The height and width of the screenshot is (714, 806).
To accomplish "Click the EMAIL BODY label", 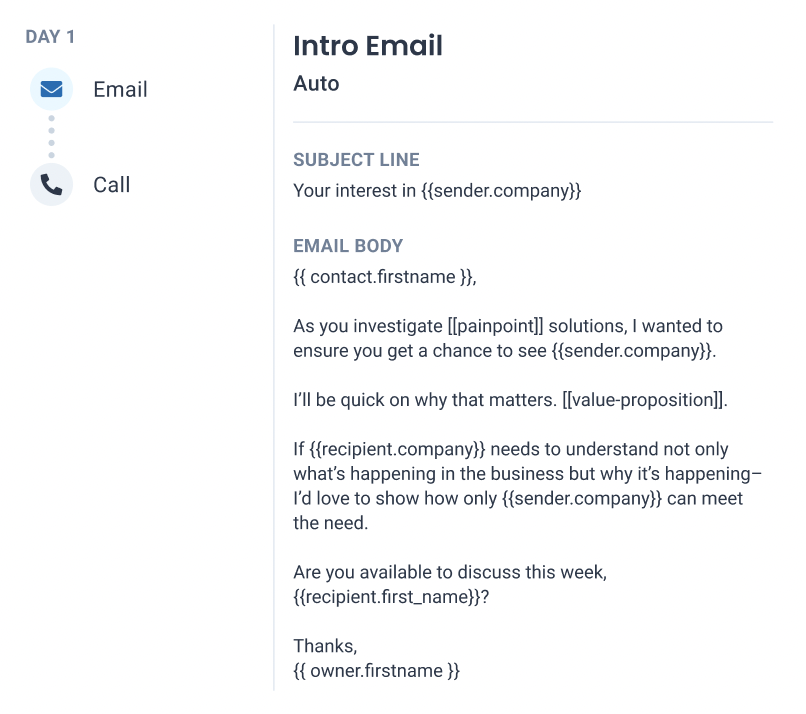I will tap(348, 246).
